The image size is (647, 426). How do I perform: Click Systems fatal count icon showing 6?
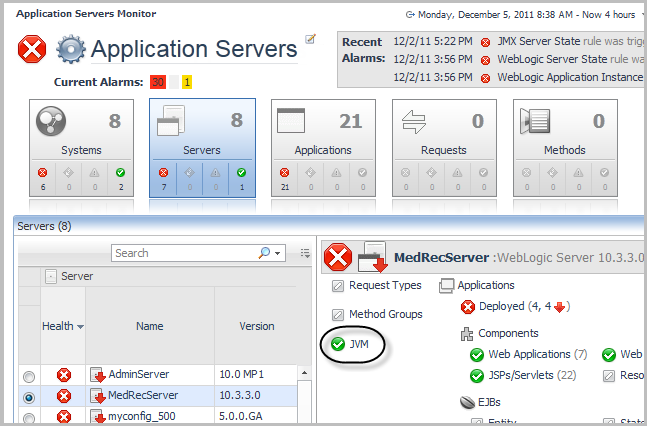[43, 173]
